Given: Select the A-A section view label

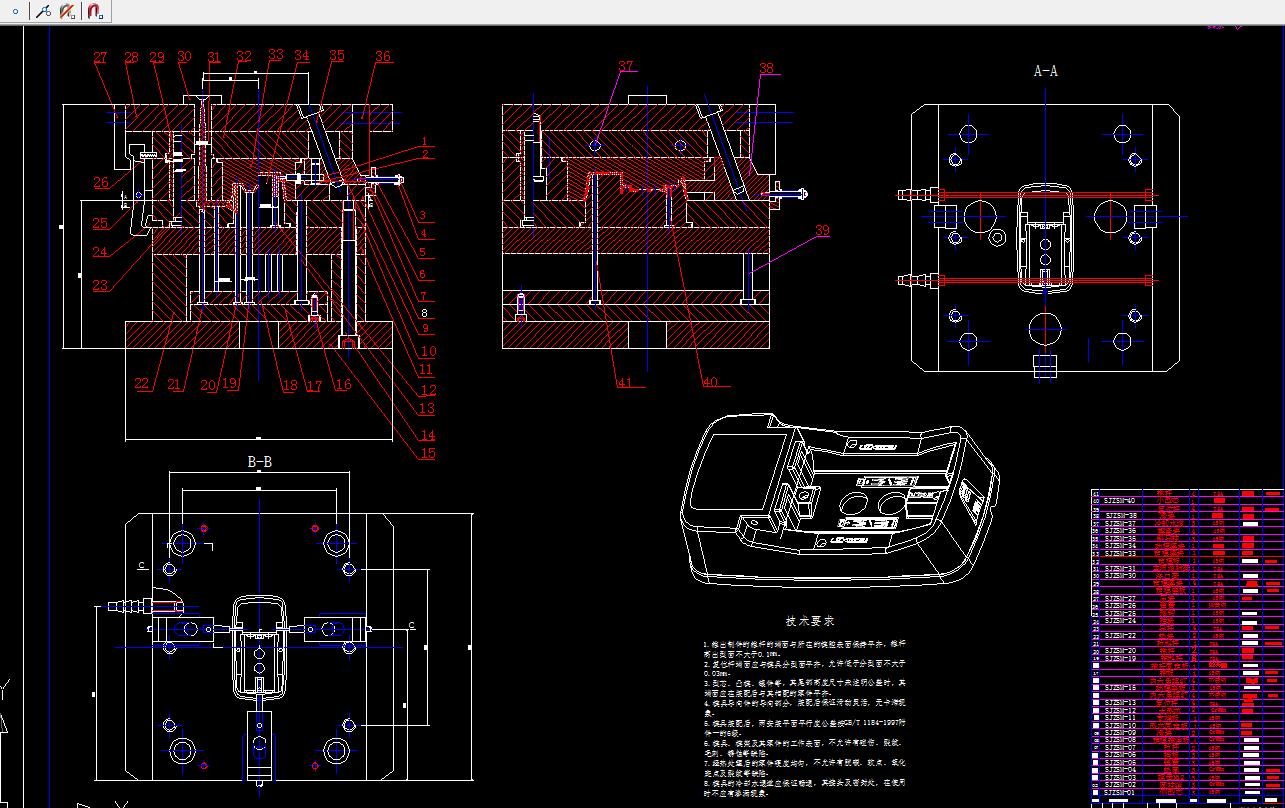Looking at the screenshot, I should [x=1046, y=71].
